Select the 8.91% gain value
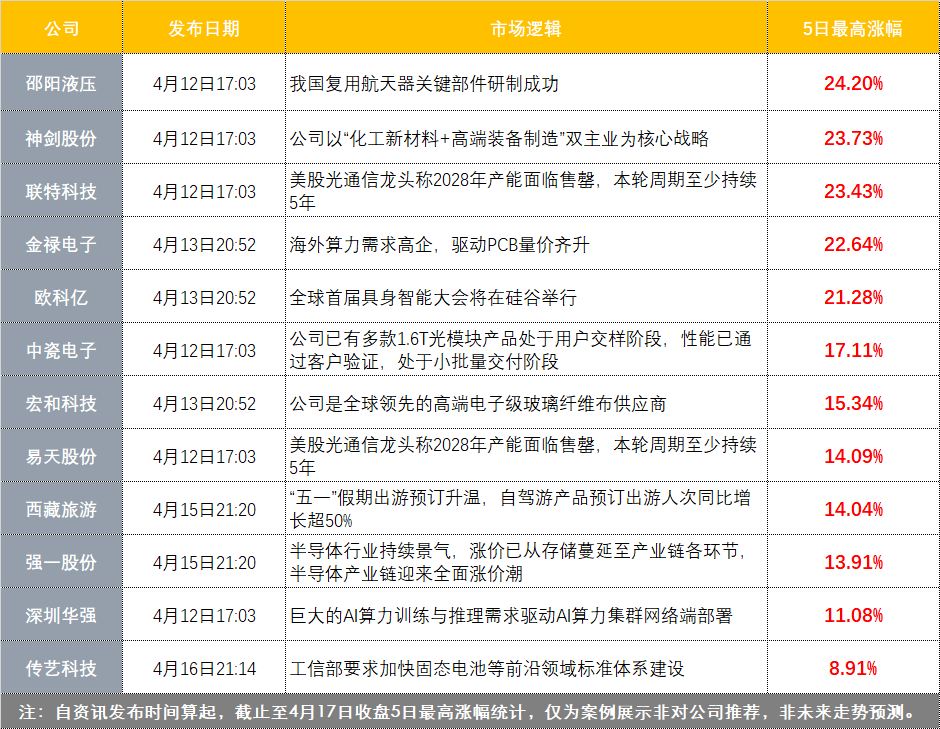This screenshot has width=940, height=729. 852,668
